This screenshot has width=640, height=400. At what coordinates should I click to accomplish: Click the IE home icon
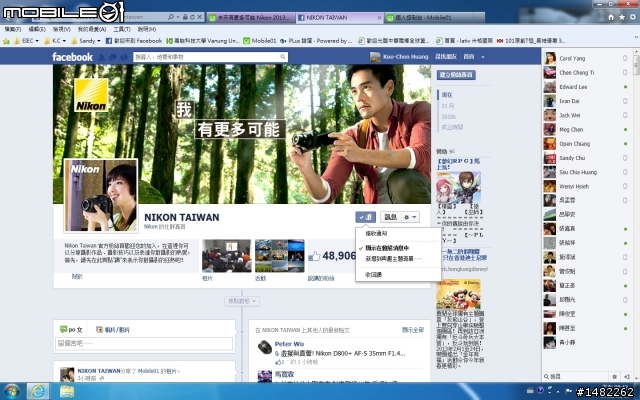pos(611,17)
